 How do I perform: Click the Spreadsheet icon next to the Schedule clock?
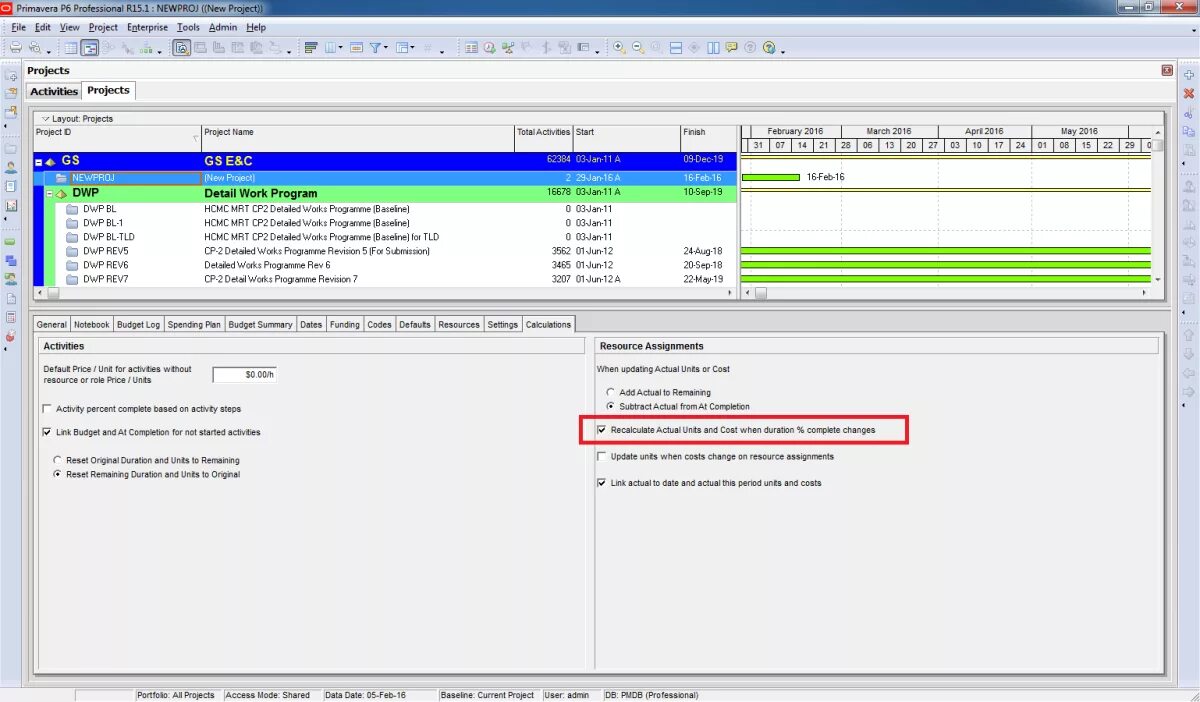click(471, 47)
